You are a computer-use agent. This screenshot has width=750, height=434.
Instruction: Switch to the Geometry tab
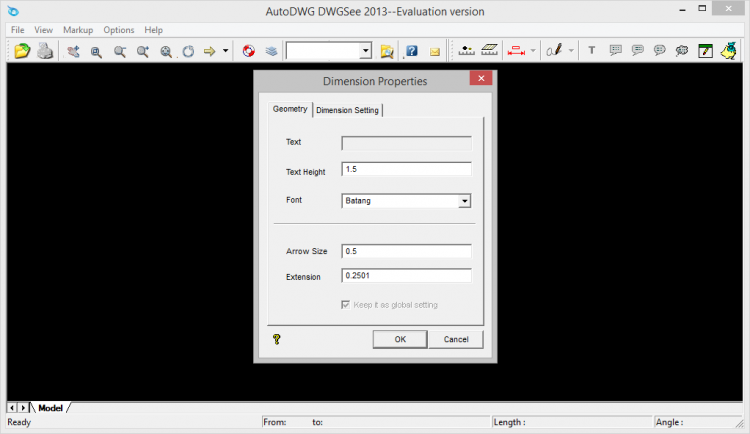[x=290, y=109]
